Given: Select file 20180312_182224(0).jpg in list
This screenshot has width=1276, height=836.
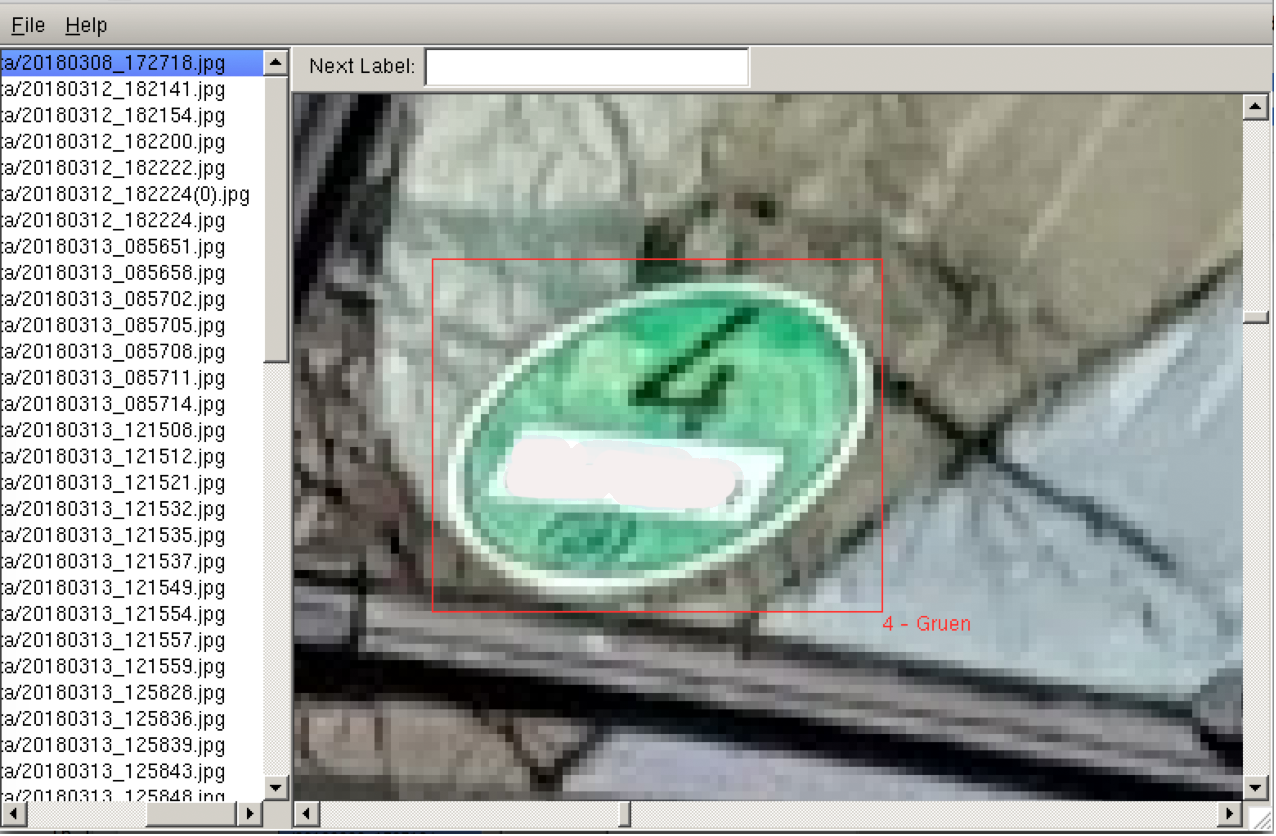Looking at the screenshot, I should (125, 194).
